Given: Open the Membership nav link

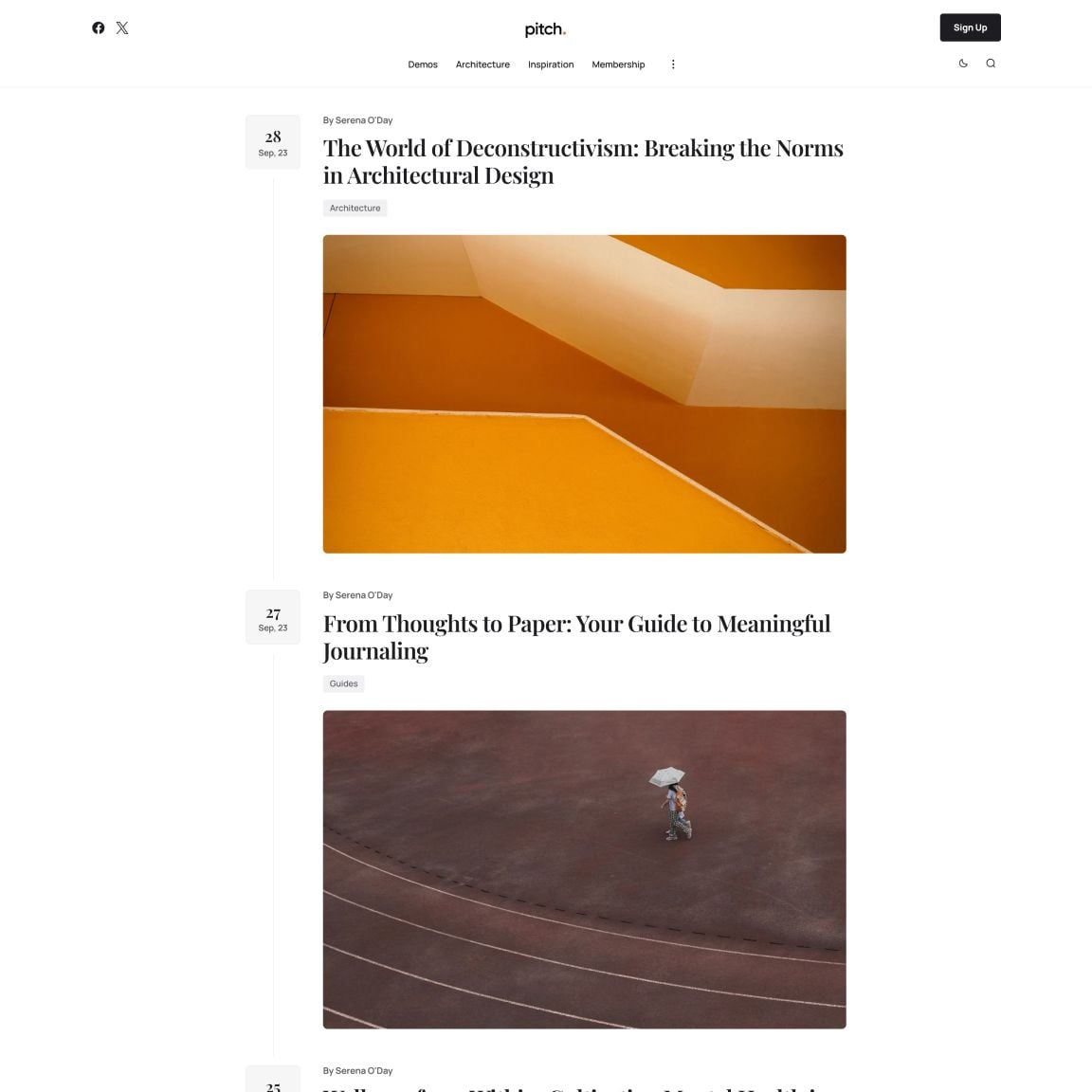Looking at the screenshot, I should pyautogui.click(x=618, y=64).
